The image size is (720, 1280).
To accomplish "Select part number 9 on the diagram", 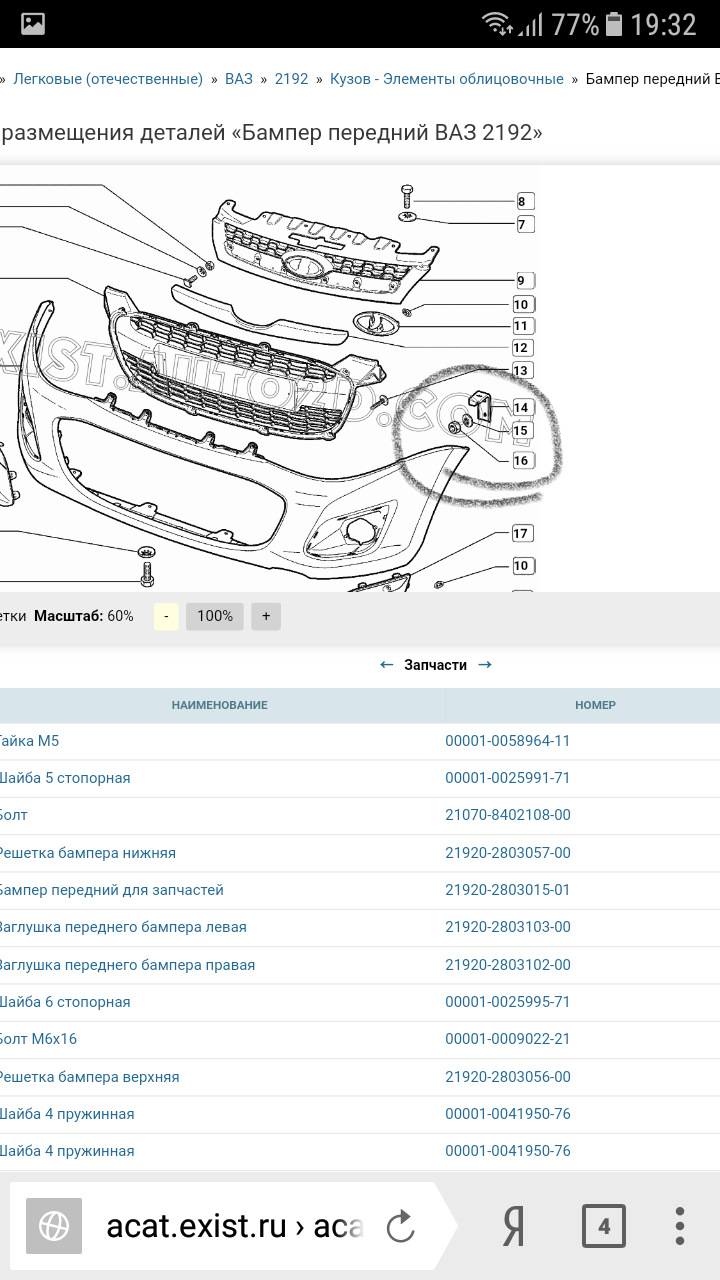I will (526, 281).
